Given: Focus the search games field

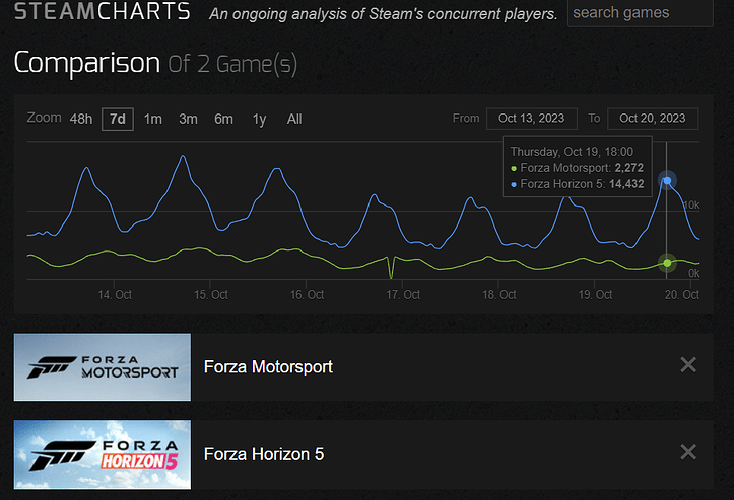Looking at the screenshot, I should [x=640, y=13].
